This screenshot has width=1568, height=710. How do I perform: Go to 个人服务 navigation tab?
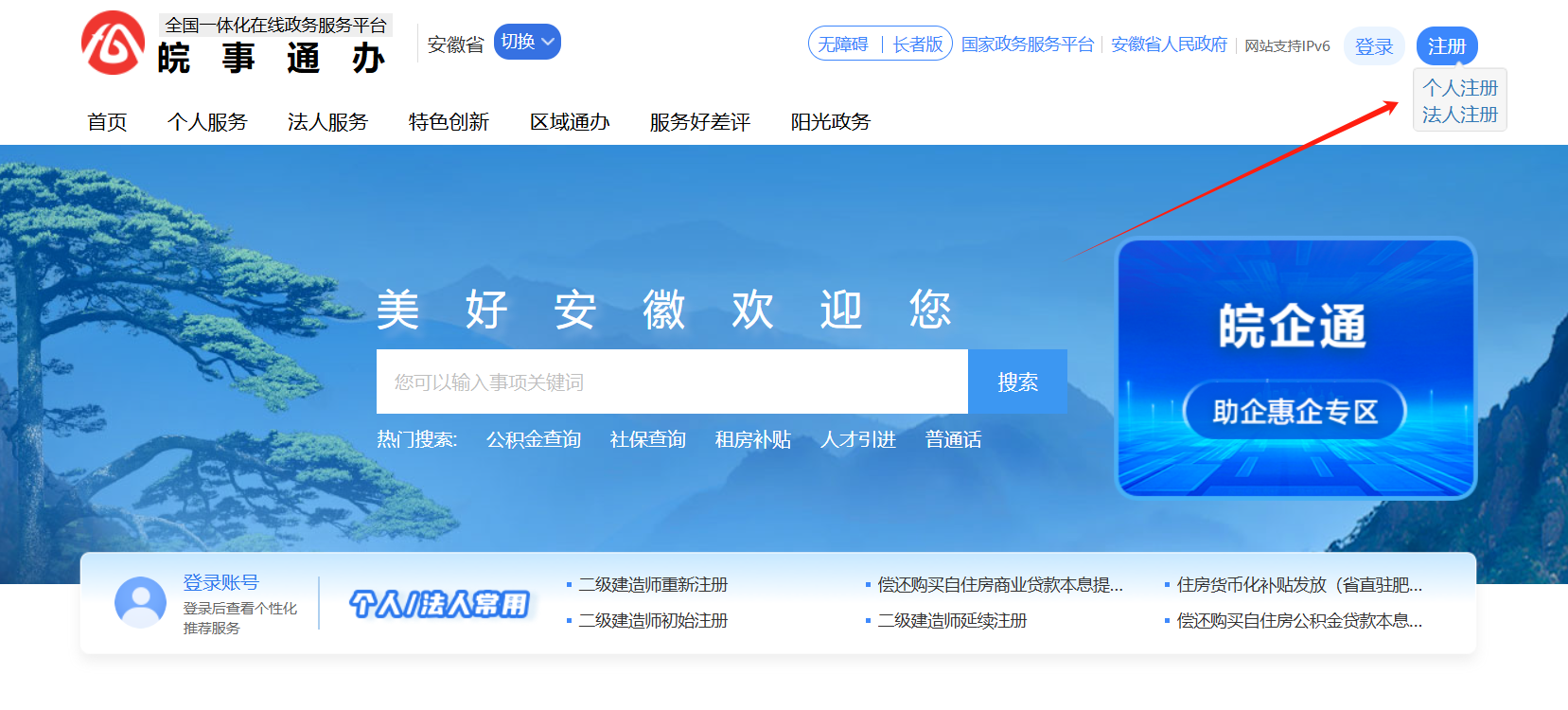[x=207, y=122]
